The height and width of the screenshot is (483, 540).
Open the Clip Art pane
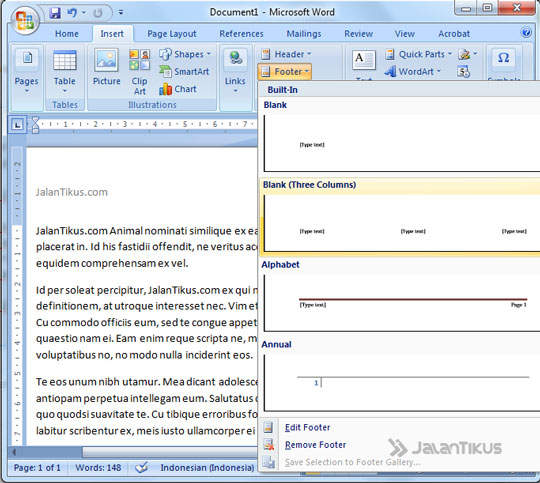click(139, 72)
